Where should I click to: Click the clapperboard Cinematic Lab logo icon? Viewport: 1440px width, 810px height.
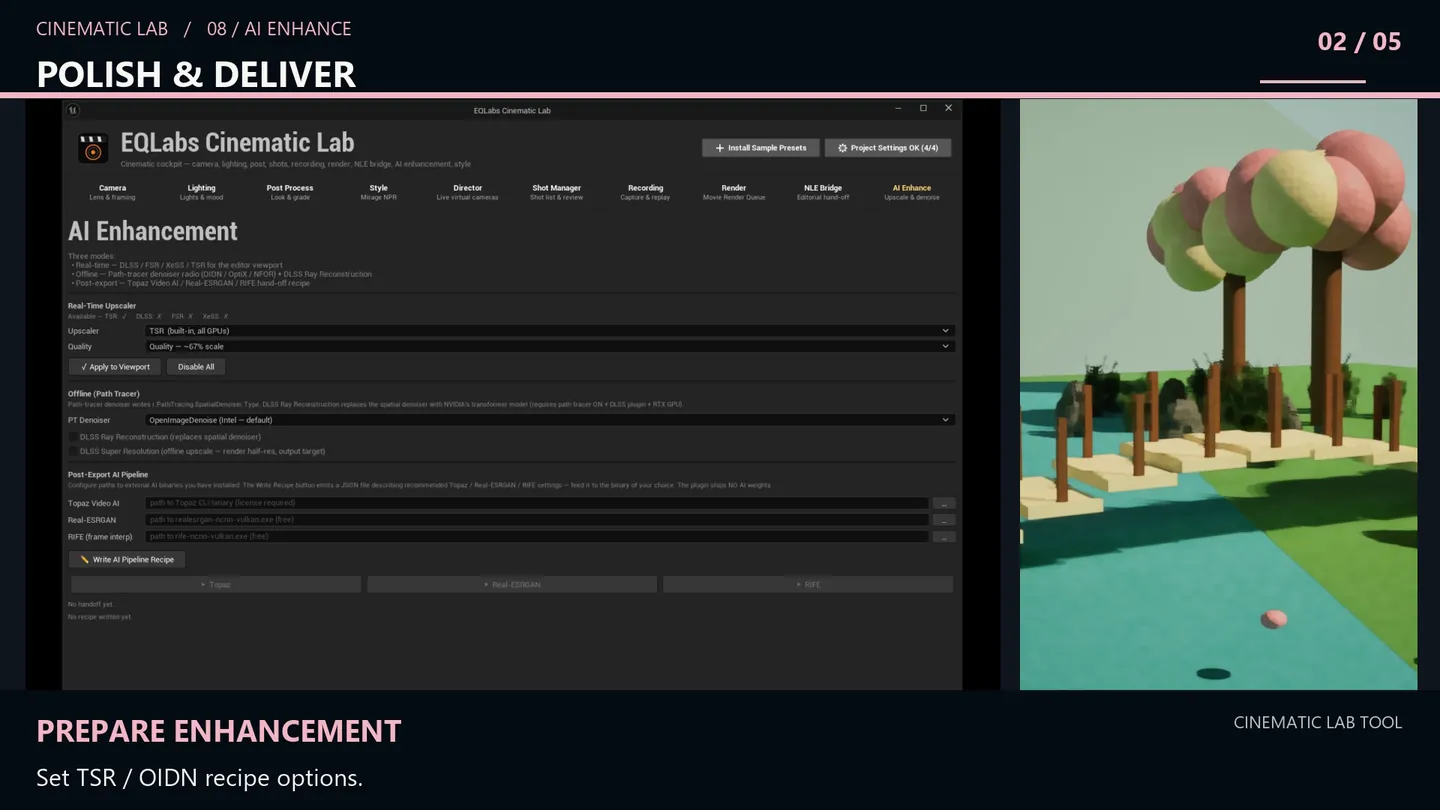[x=93, y=148]
